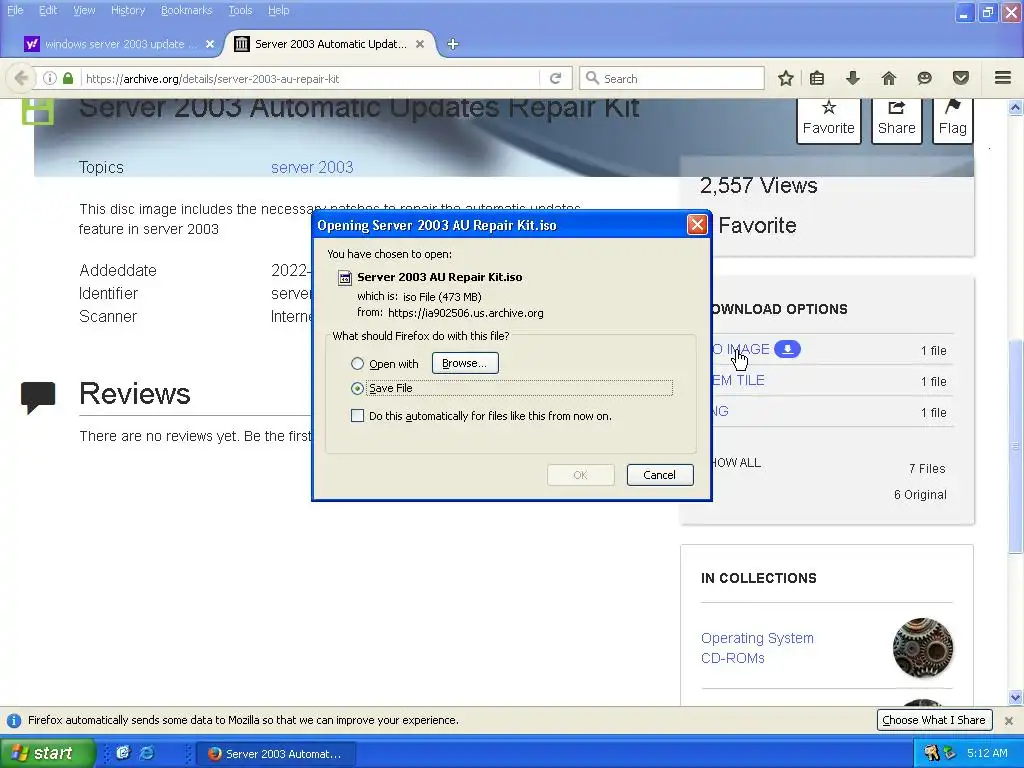The height and width of the screenshot is (768, 1024).
Task: Open the Edit menu
Action: pos(48,10)
